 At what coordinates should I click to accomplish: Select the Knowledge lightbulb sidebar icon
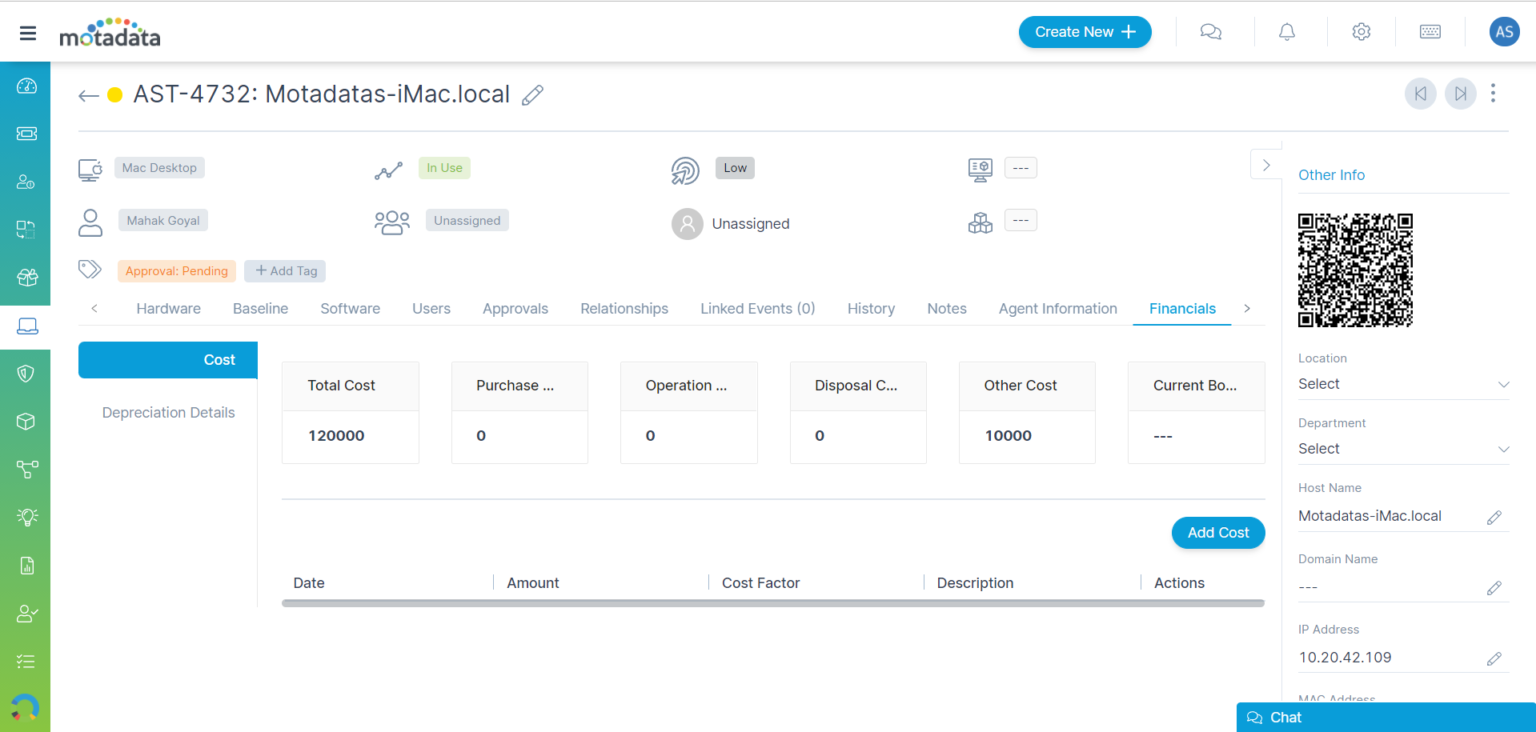click(x=25, y=517)
